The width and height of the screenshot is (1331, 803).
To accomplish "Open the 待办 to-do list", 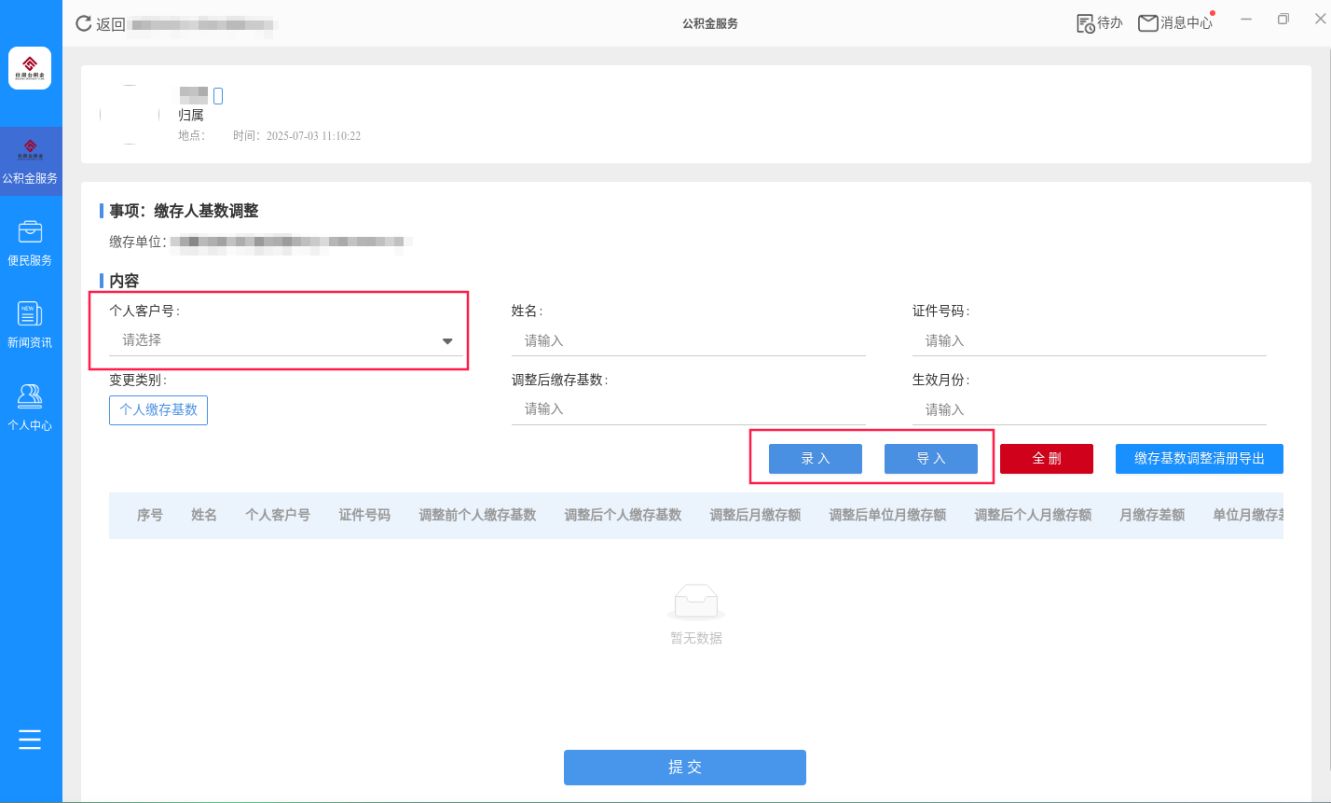I will (x=1099, y=23).
